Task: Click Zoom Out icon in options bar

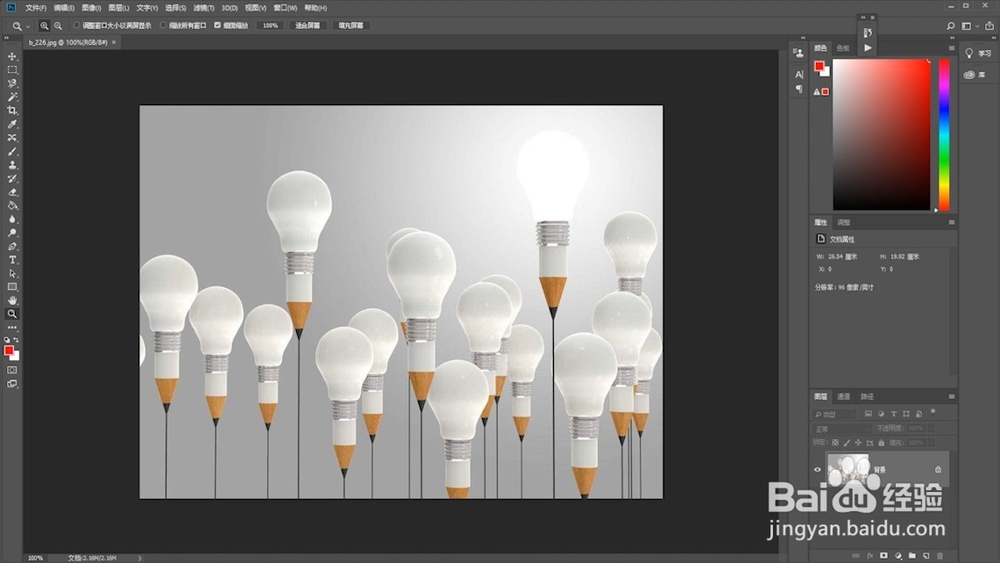Action: pyautogui.click(x=58, y=26)
